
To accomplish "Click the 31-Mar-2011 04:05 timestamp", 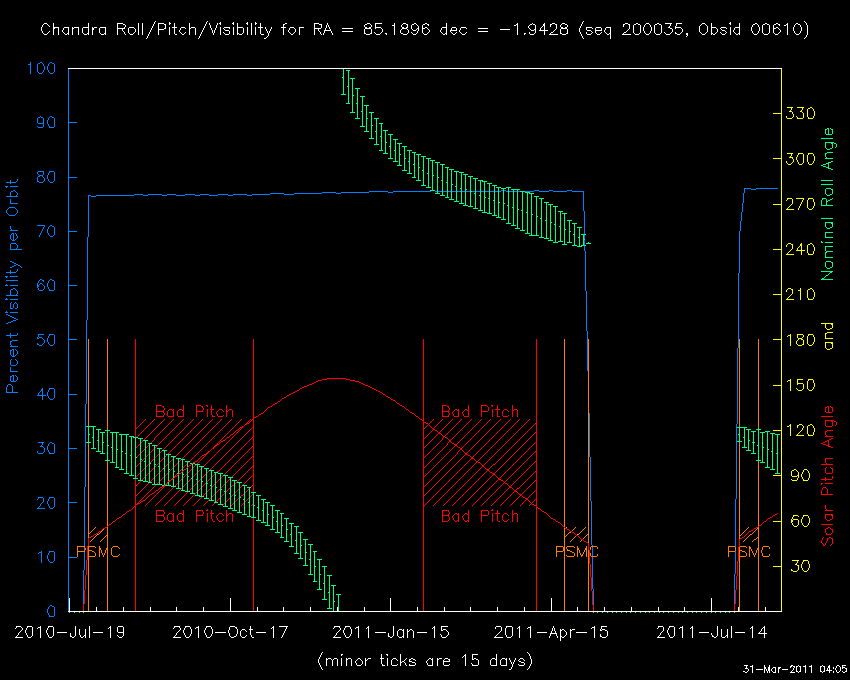I will click(795, 668).
